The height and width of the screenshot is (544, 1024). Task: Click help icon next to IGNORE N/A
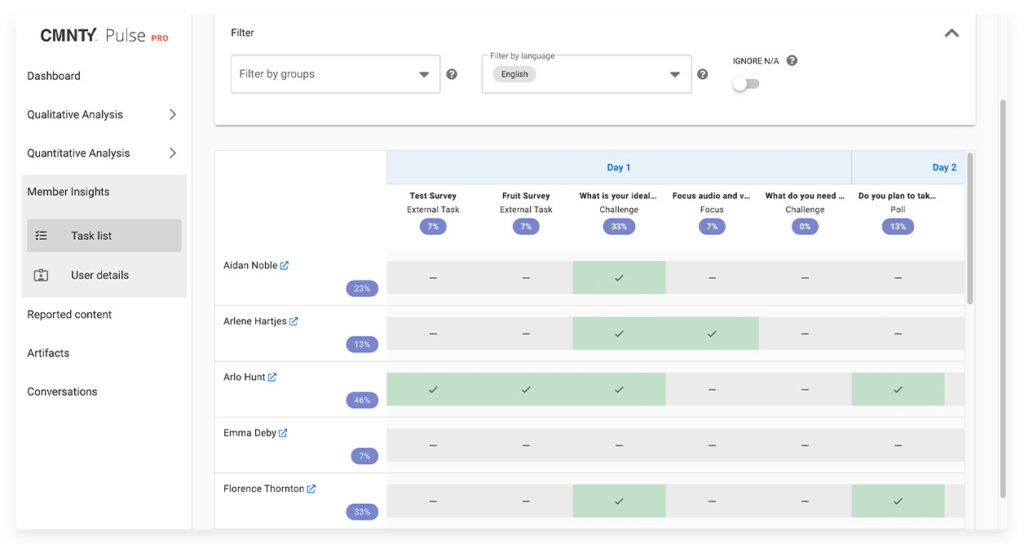(792, 61)
